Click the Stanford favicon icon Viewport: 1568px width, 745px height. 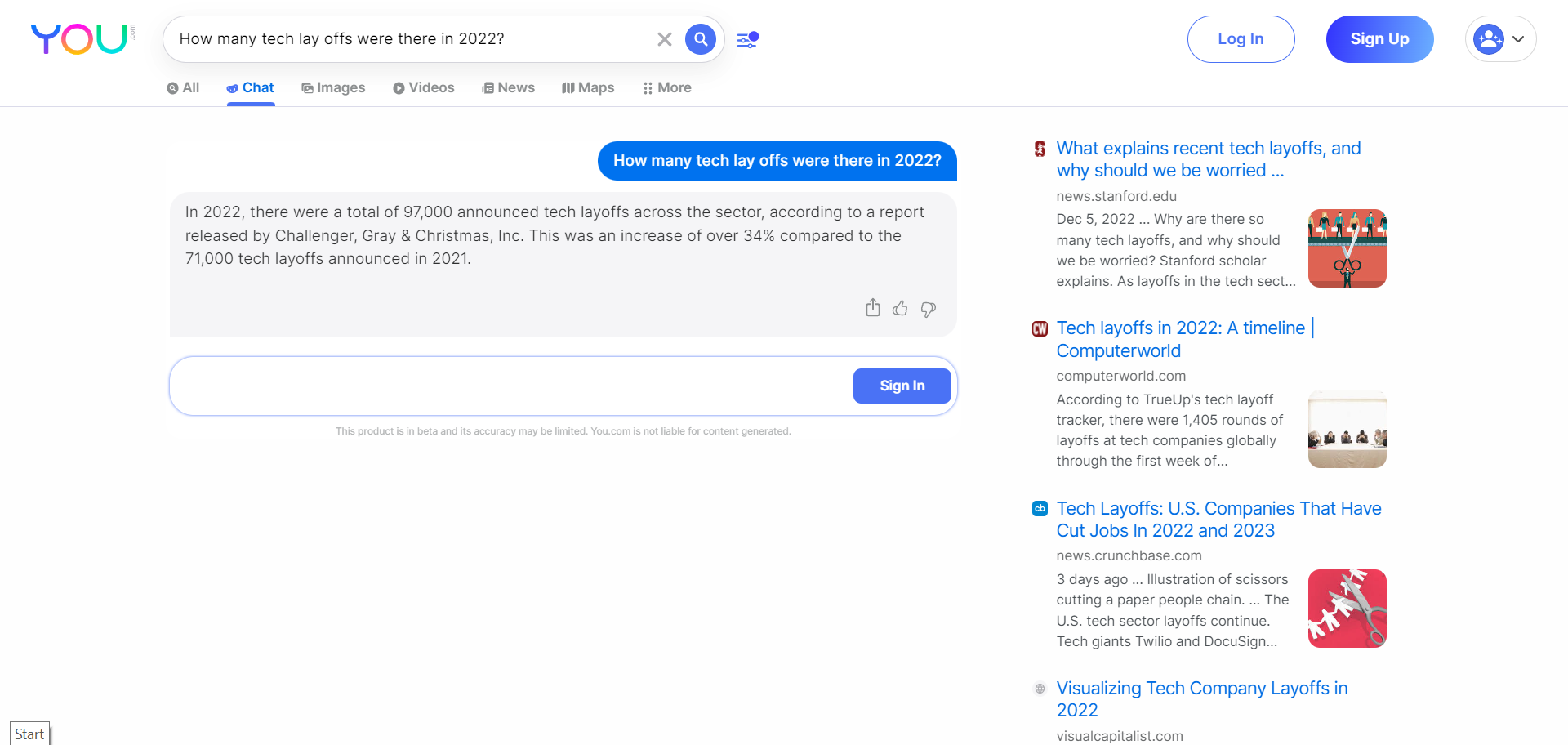(x=1040, y=149)
